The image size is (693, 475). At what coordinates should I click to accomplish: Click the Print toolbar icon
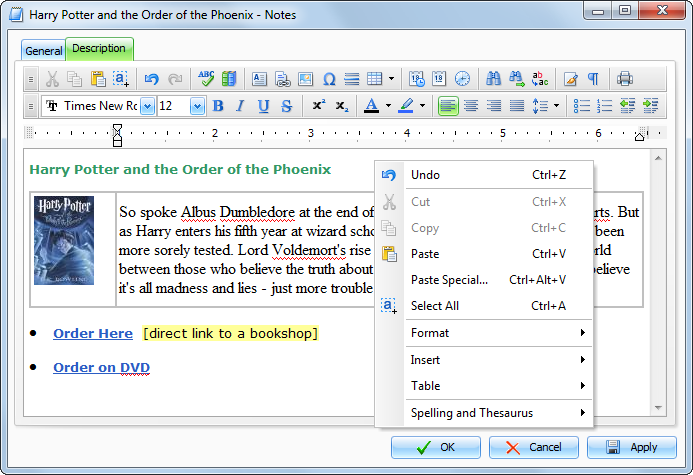624,79
